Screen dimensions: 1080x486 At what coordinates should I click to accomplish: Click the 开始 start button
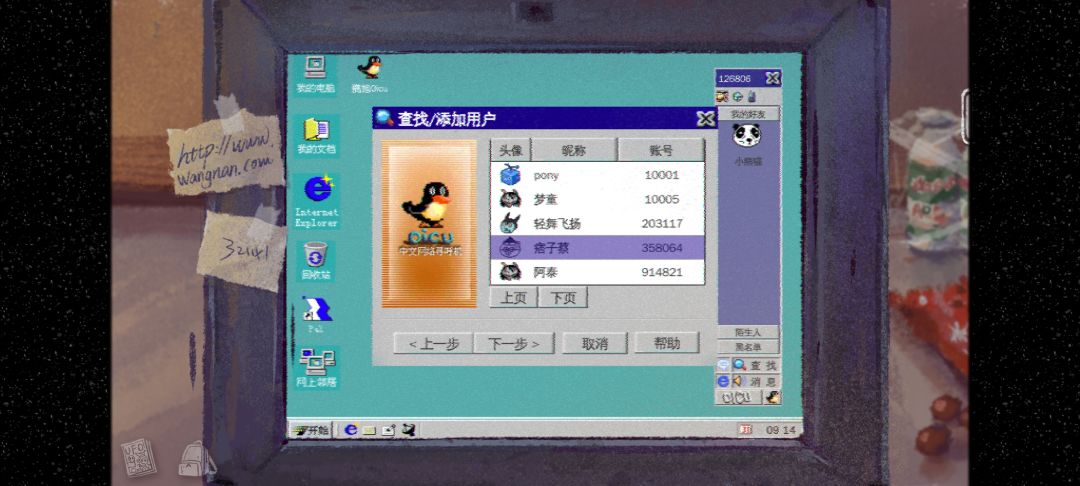(310, 430)
